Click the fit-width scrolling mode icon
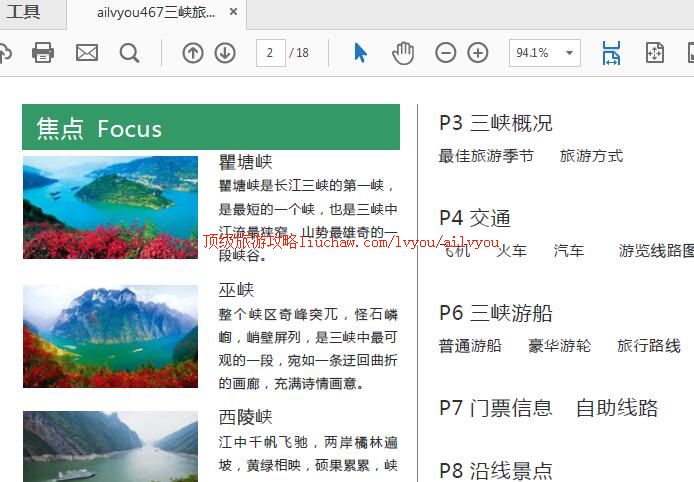 point(611,53)
